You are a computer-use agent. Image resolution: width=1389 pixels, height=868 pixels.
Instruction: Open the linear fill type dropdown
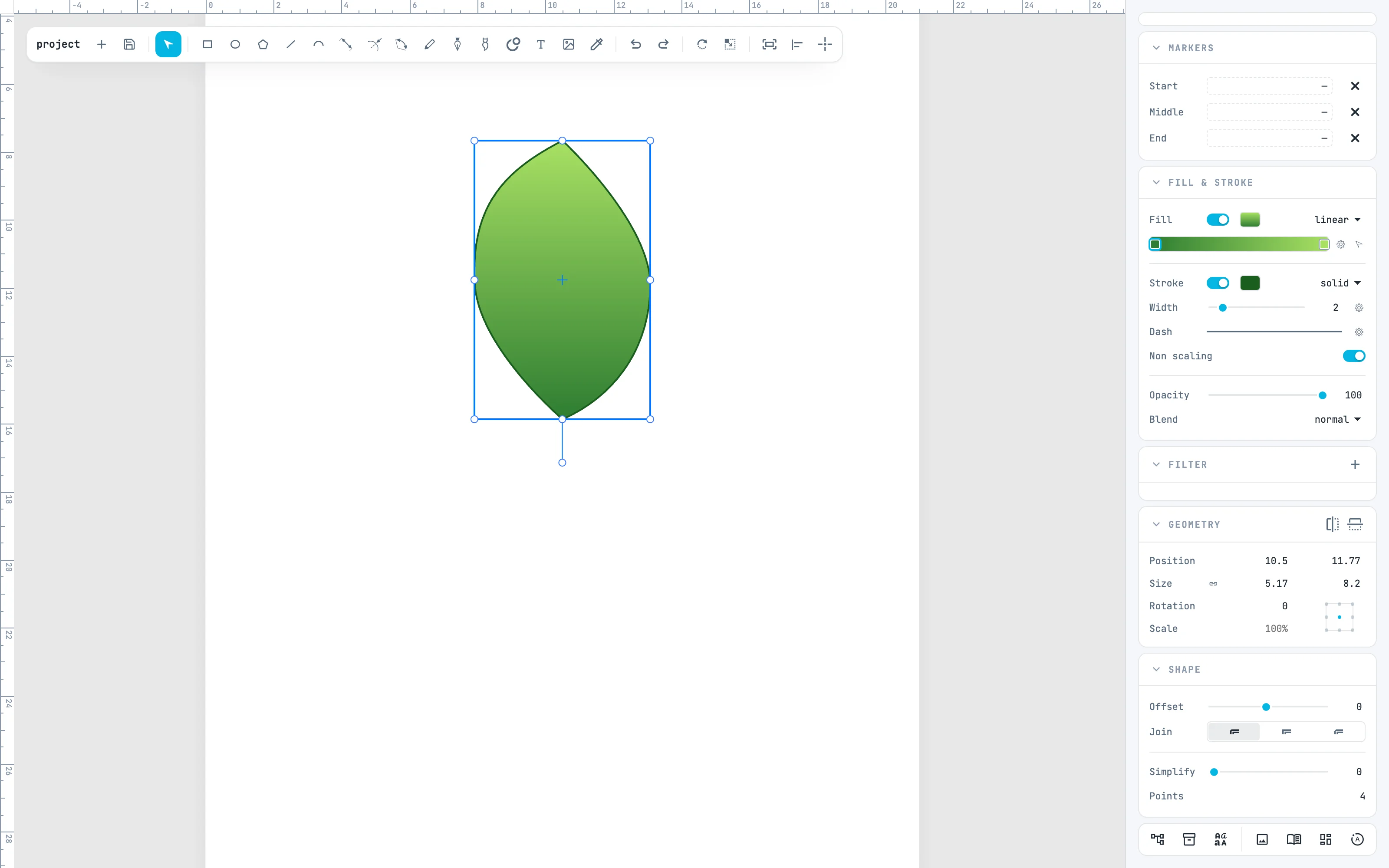1337,220
